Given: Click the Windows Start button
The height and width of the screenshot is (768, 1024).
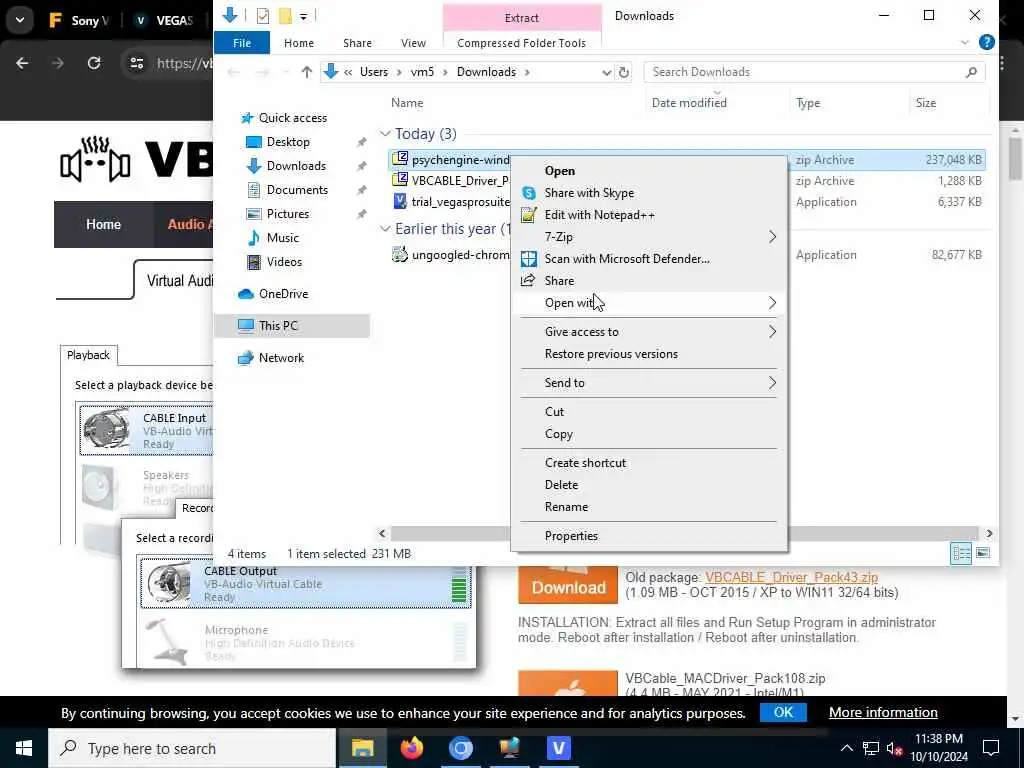Looking at the screenshot, I should 24,748.
